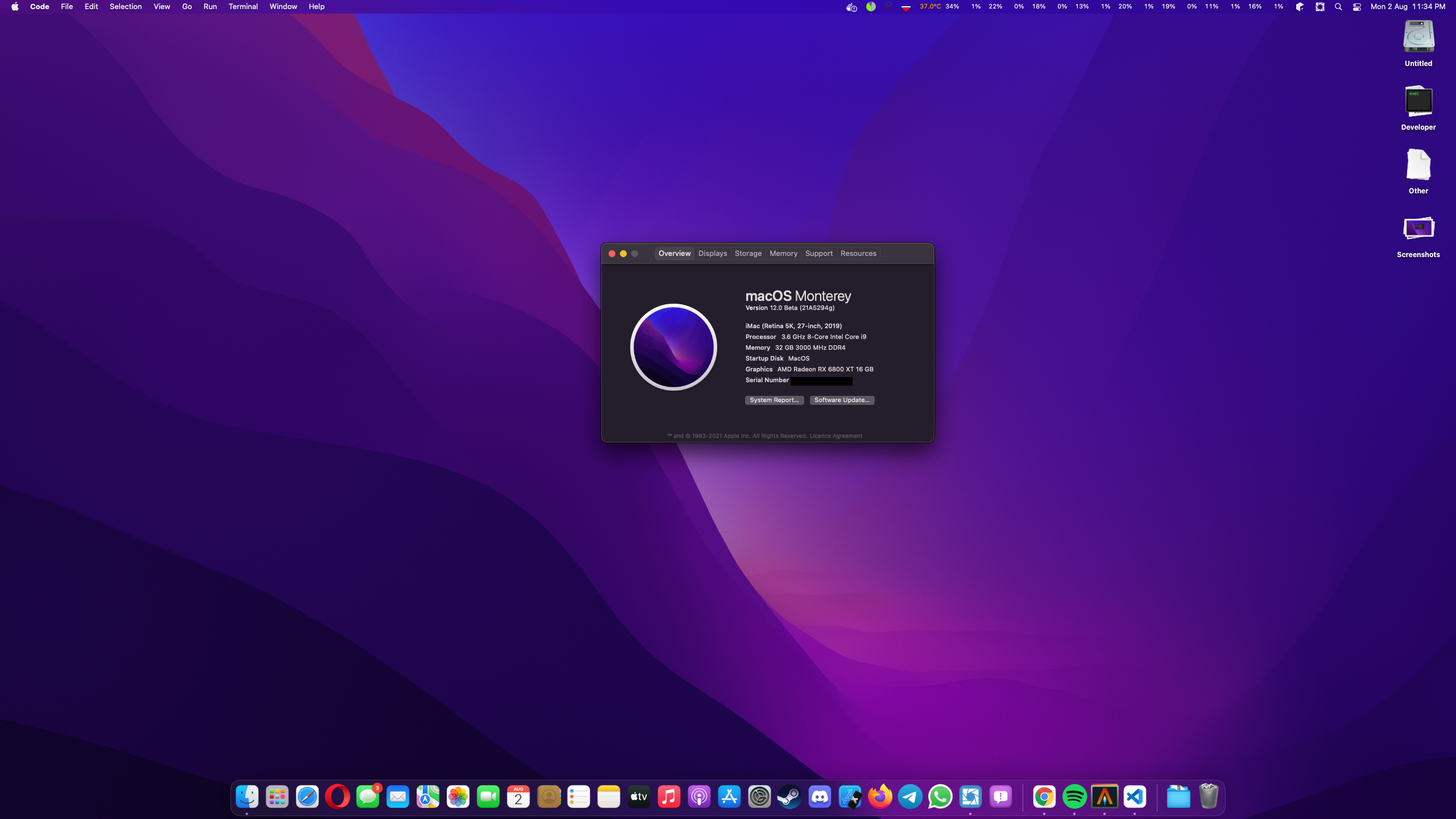Open Podcasts from the Dock

tap(699, 797)
